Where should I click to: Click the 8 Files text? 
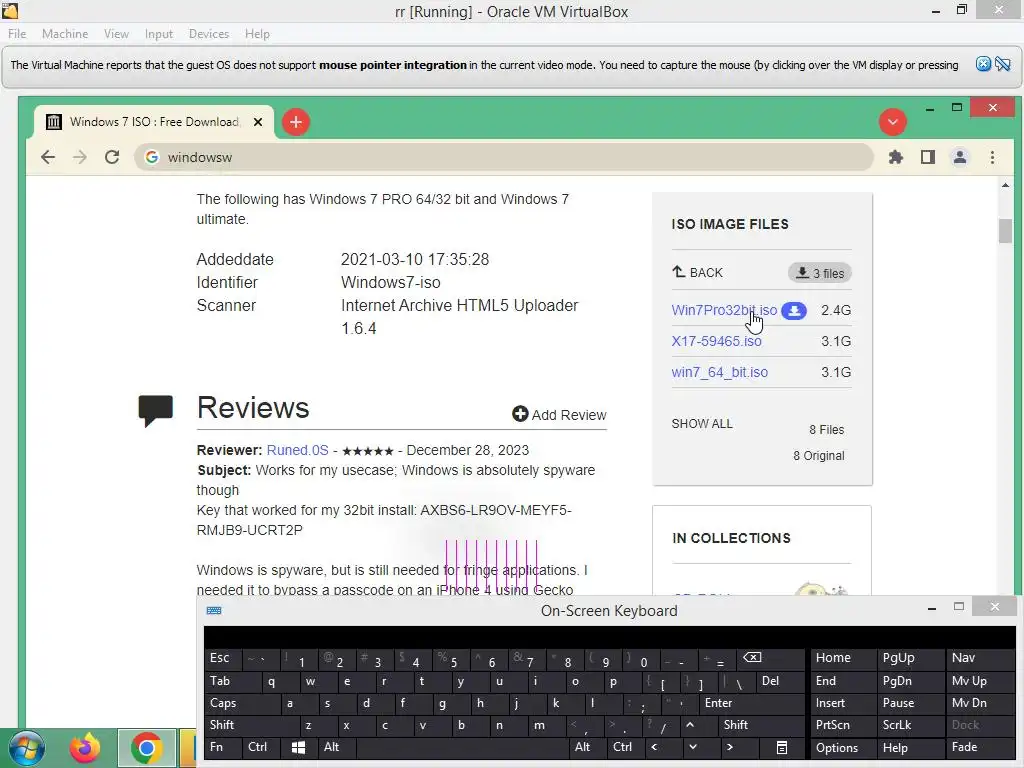tap(827, 430)
